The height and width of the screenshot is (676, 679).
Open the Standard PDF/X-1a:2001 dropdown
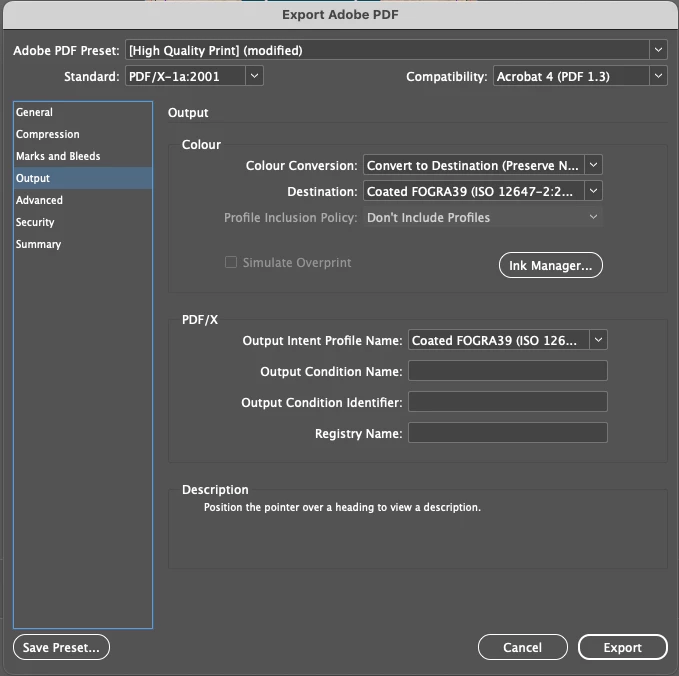coord(194,76)
